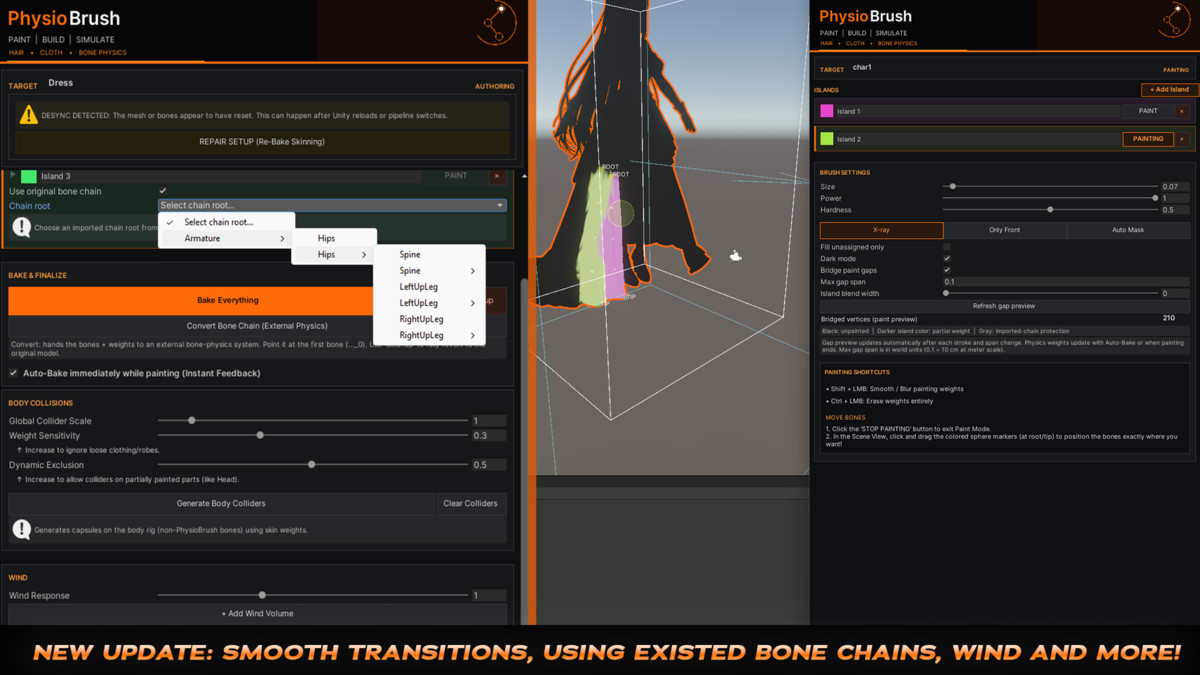
Task: Click the brush Hardness slider handle
Action: tap(1050, 210)
